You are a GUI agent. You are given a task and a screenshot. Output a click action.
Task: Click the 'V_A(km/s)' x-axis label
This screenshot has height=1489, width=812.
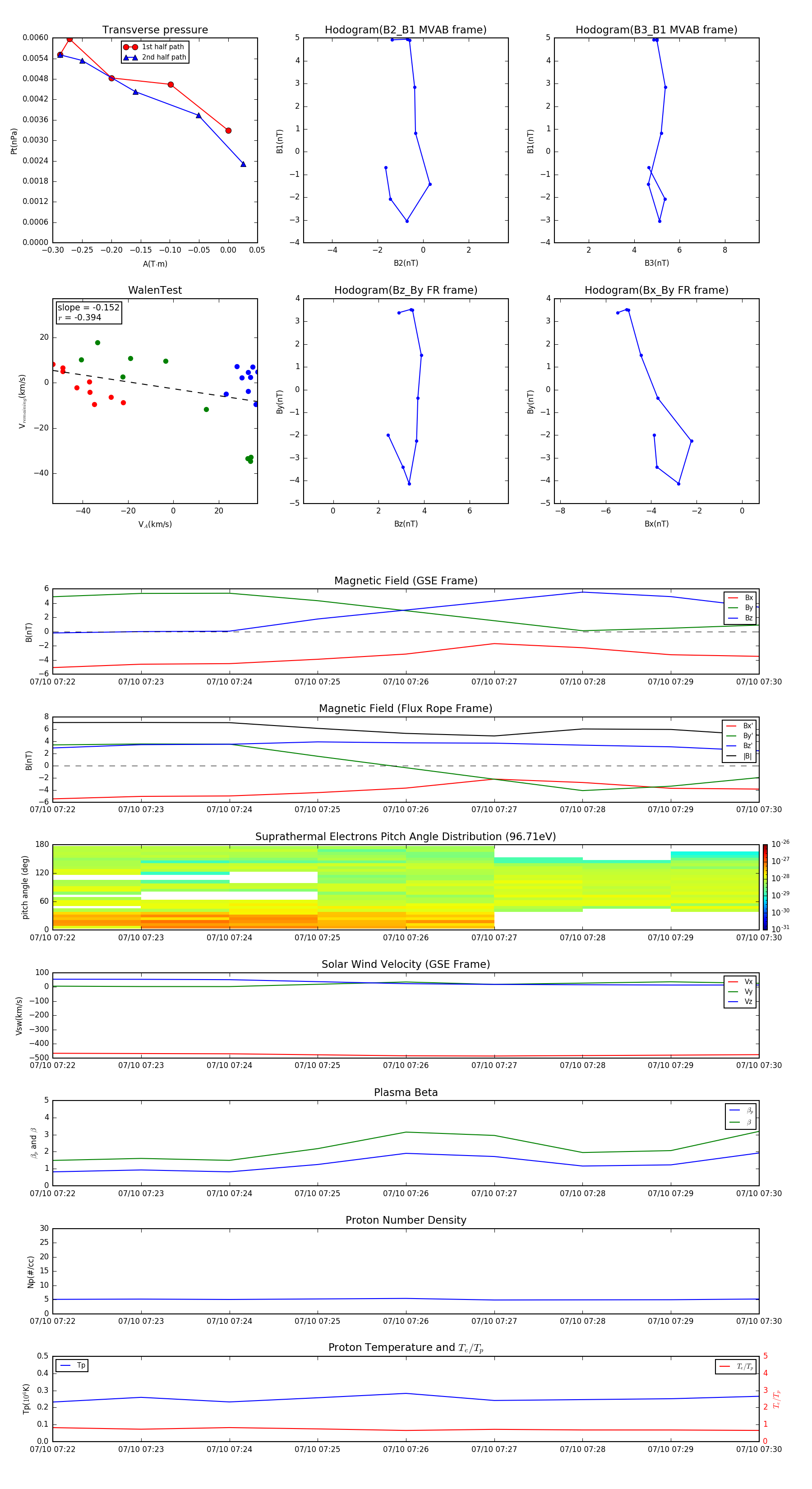coord(155,524)
